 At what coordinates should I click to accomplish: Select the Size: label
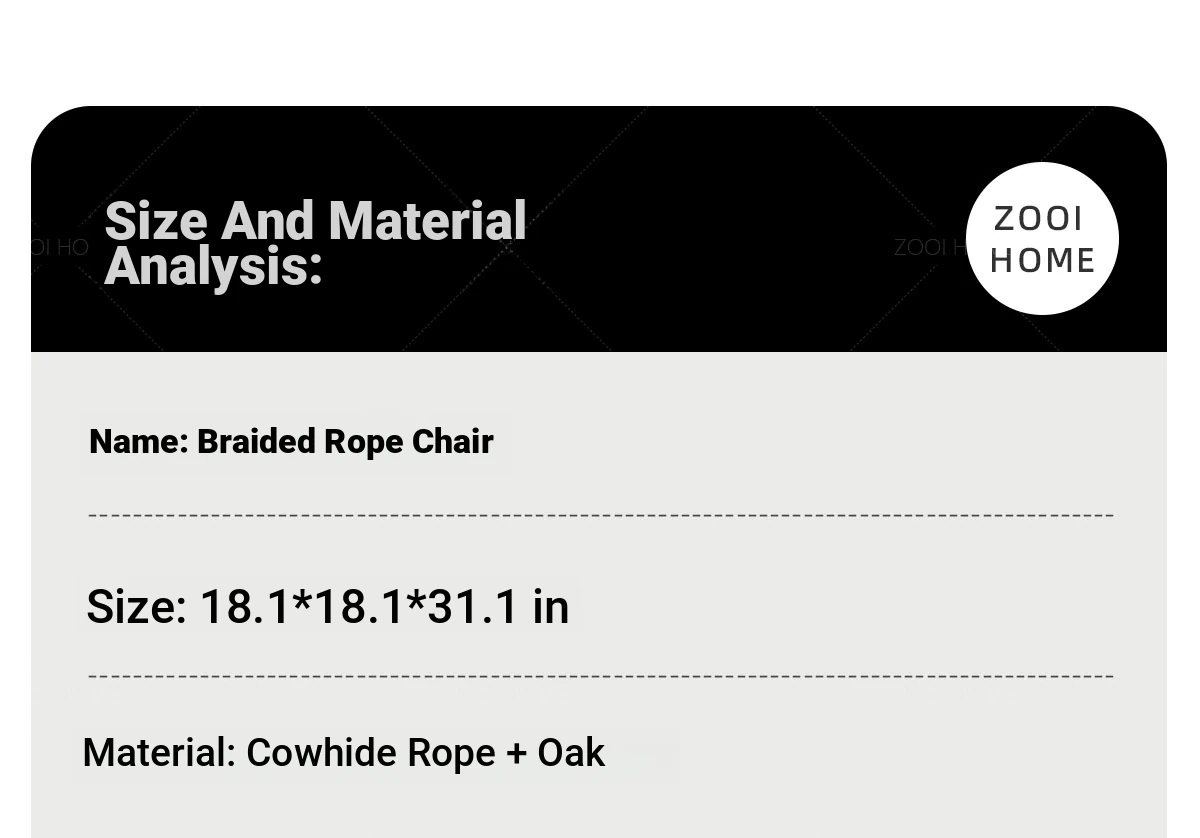pyautogui.click(x=137, y=606)
